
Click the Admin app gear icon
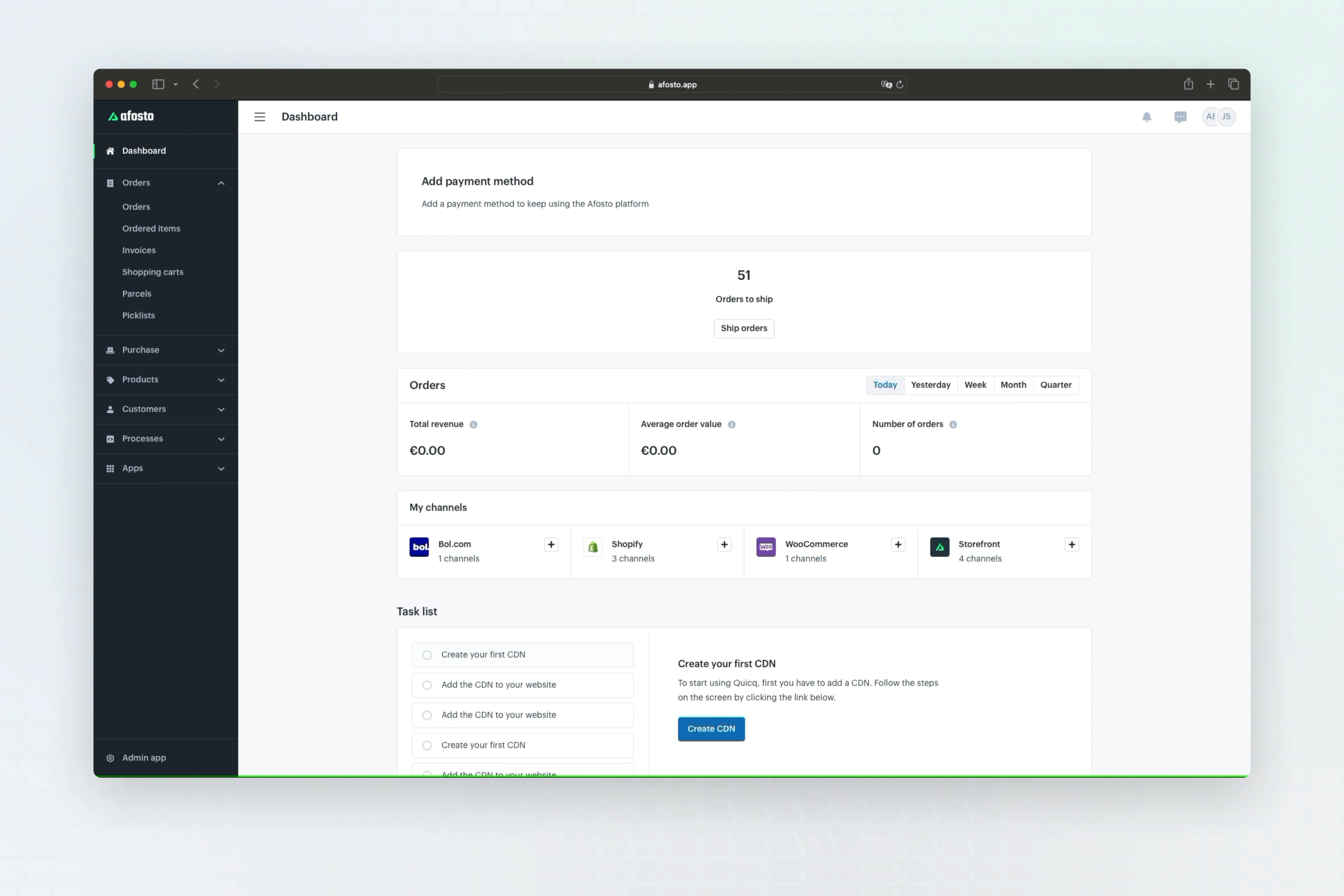pos(110,758)
